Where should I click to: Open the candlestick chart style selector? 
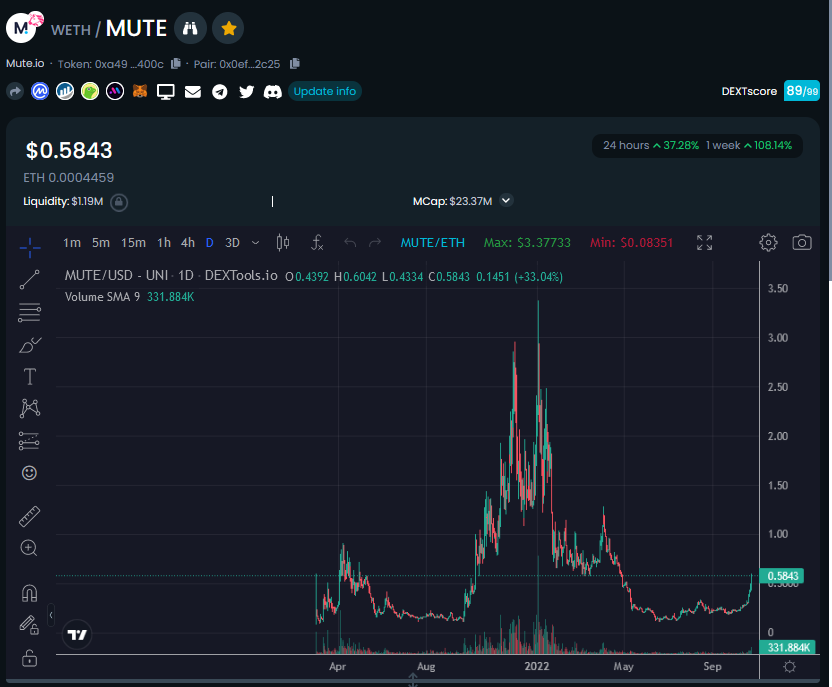[283, 243]
